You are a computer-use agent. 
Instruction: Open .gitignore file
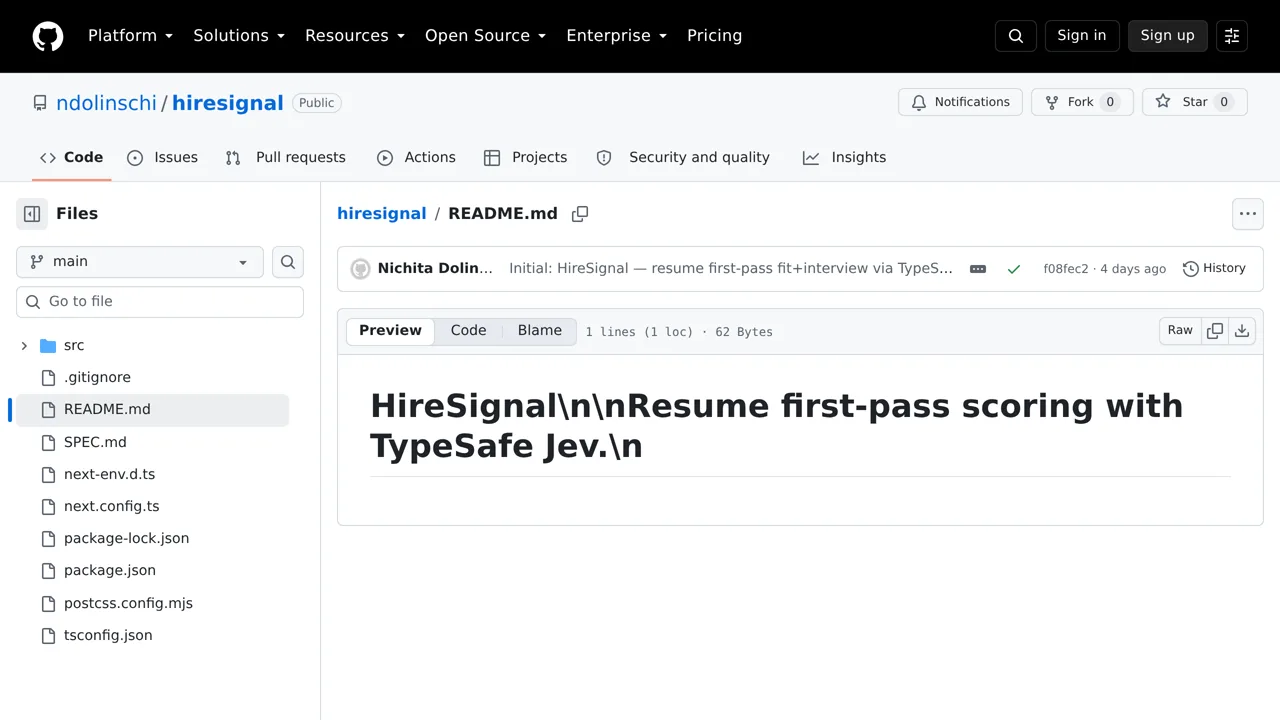[97, 378]
